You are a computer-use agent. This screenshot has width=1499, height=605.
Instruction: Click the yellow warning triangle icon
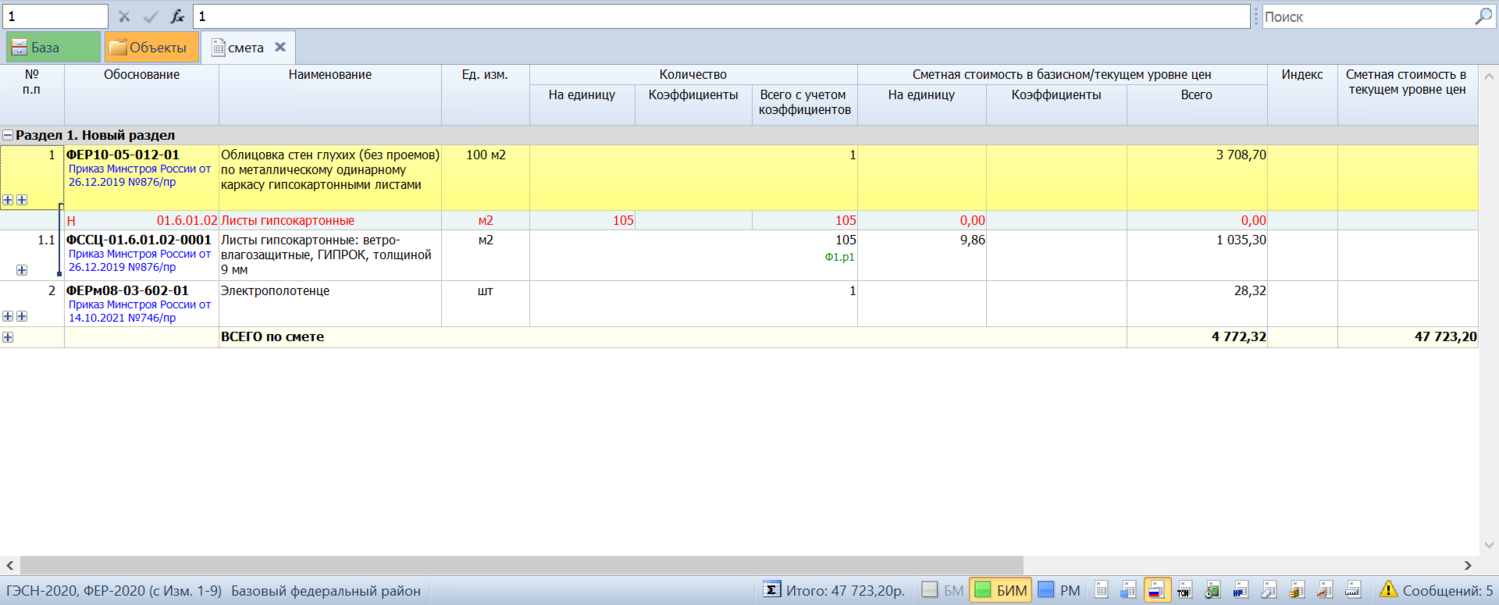coord(1388,590)
